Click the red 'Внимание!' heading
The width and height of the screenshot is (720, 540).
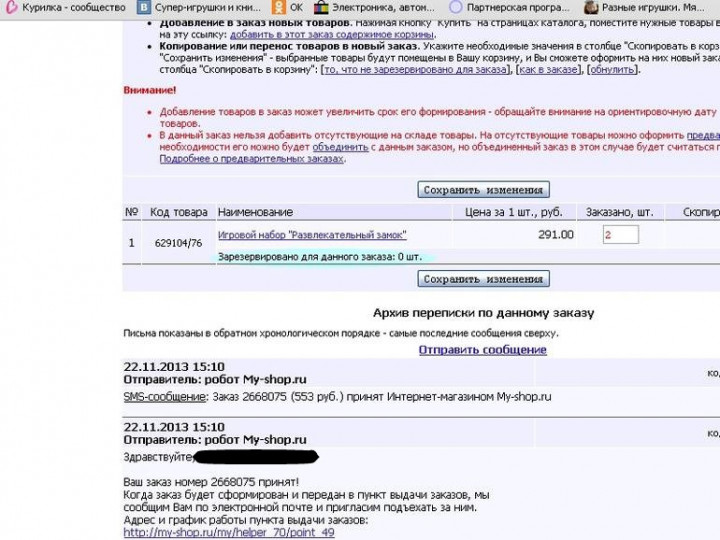coord(150,90)
